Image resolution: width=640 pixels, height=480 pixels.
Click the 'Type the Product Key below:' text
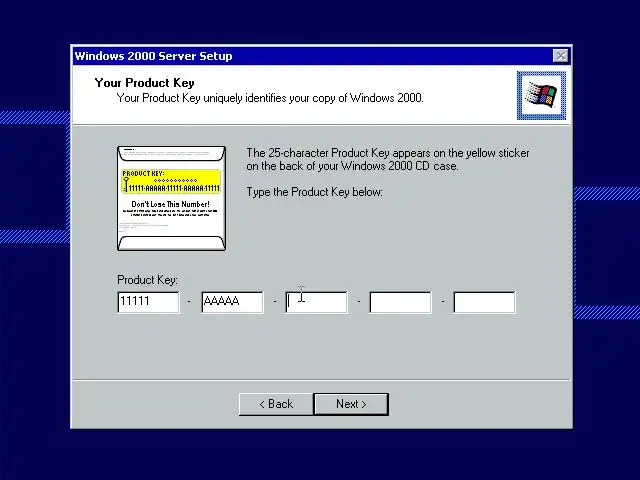point(315,192)
